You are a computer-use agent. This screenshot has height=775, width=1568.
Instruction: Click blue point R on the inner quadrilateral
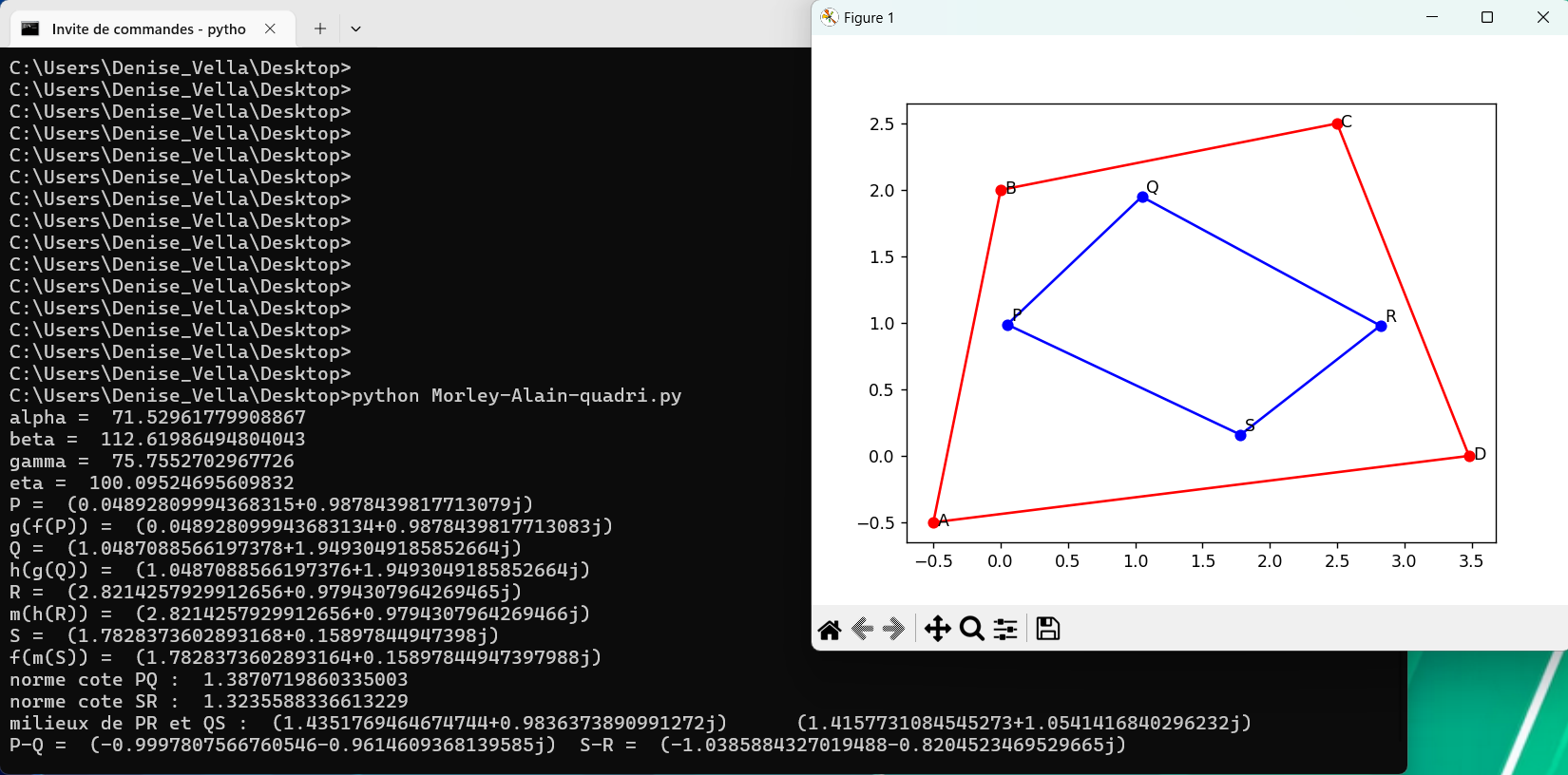(x=1381, y=326)
